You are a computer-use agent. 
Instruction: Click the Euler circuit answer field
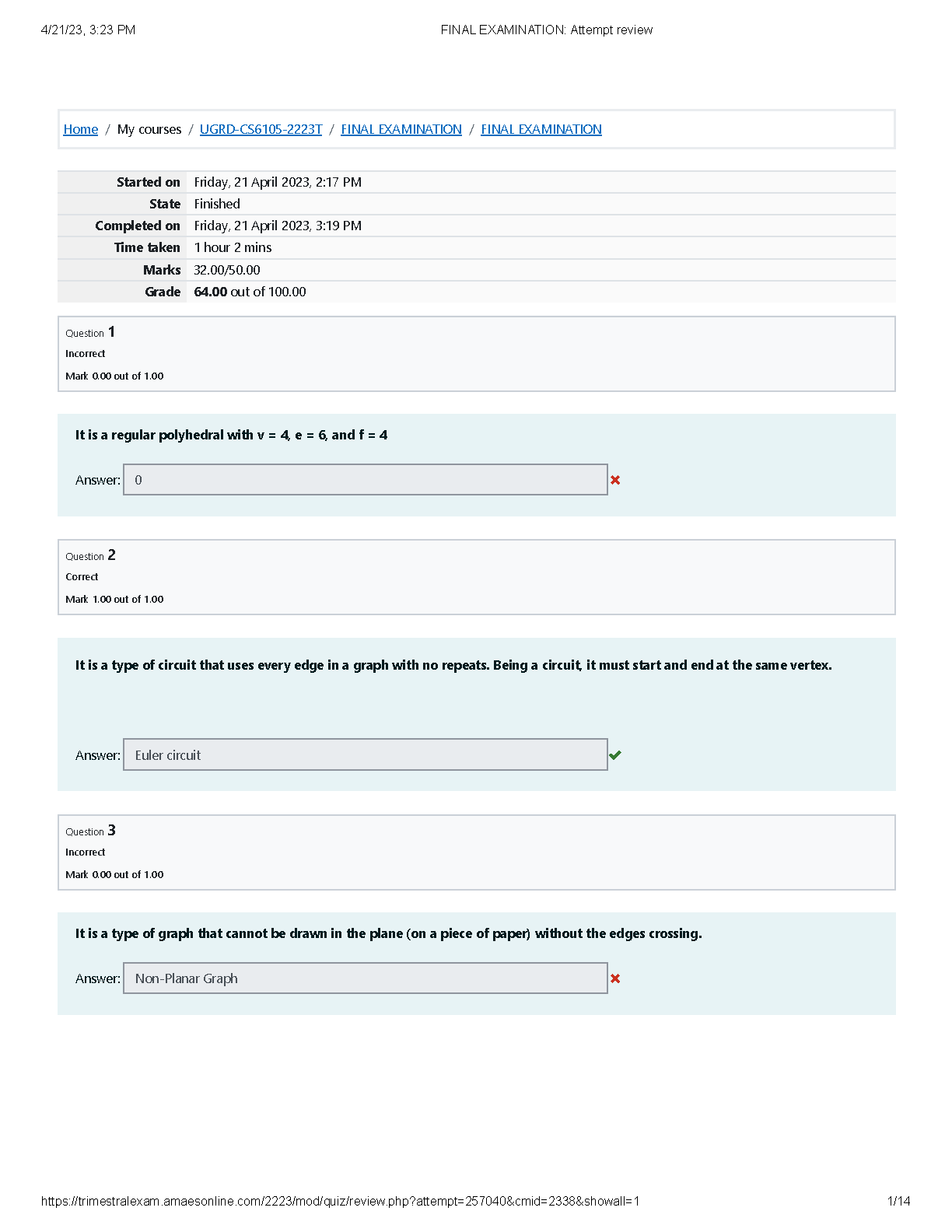pos(365,755)
